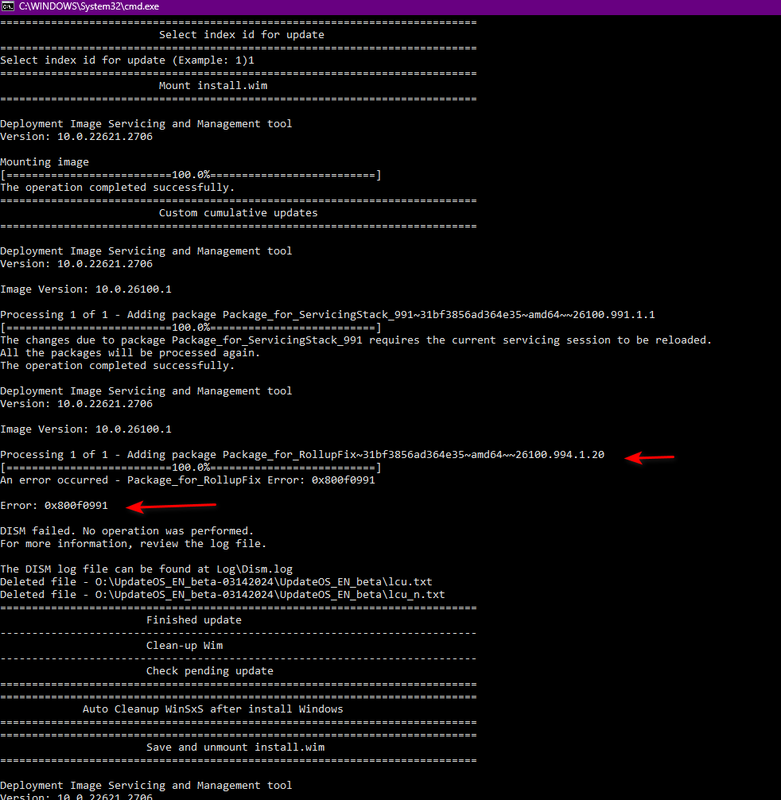
Task: Click the 'Clean-up Wim' header
Action: click(184, 646)
